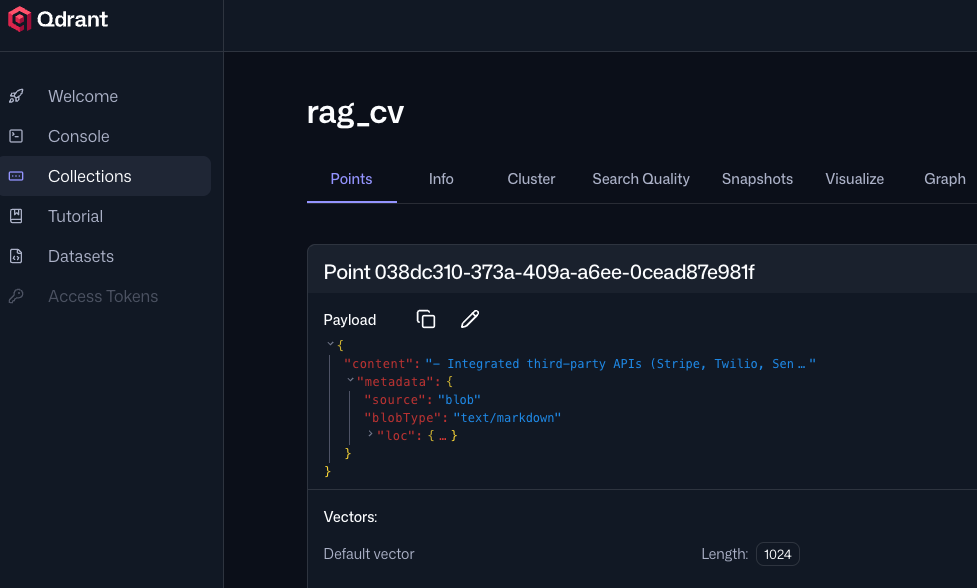Switch to the Snapshots tab
Image resolution: width=977 pixels, height=588 pixels.
pyautogui.click(x=757, y=179)
